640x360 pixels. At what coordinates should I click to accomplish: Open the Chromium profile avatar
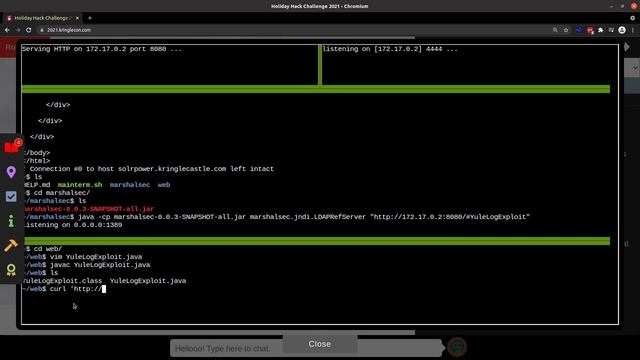coord(622,30)
